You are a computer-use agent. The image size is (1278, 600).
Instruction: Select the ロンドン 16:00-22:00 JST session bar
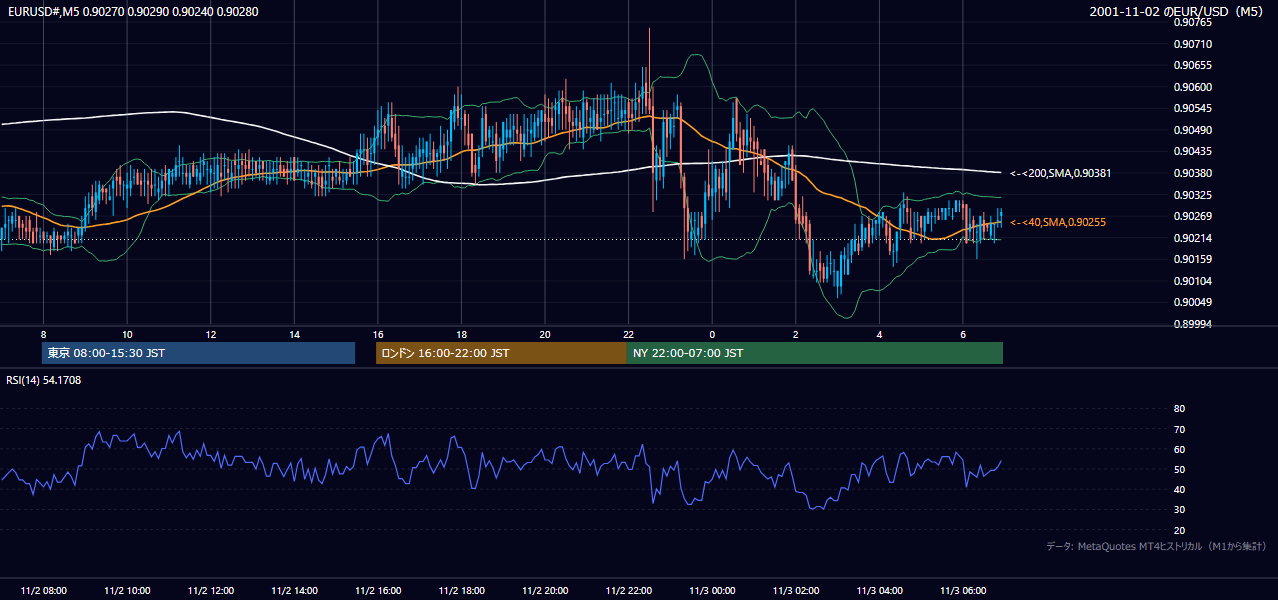pyautogui.click(x=501, y=353)
